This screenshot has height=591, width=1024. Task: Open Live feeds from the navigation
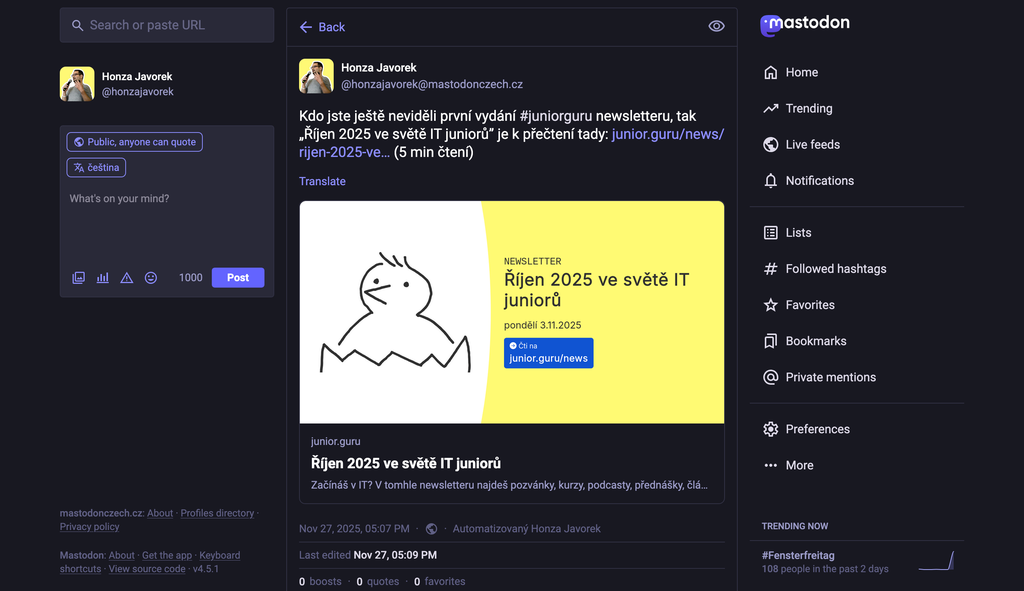pos(812,145)
